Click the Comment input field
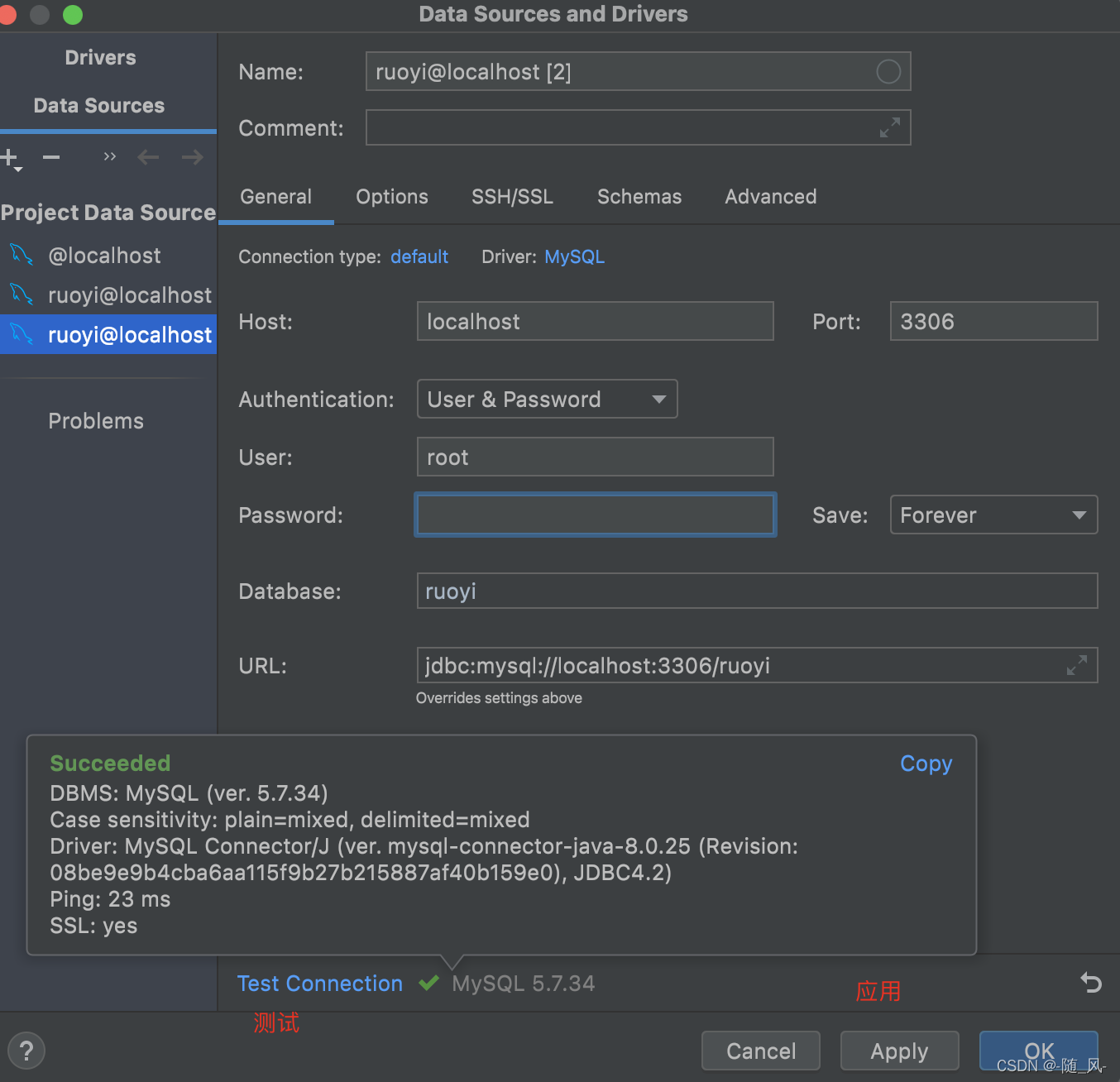Image resolution: width=1120 pixels, height=1082 pixels. (638, 127)
